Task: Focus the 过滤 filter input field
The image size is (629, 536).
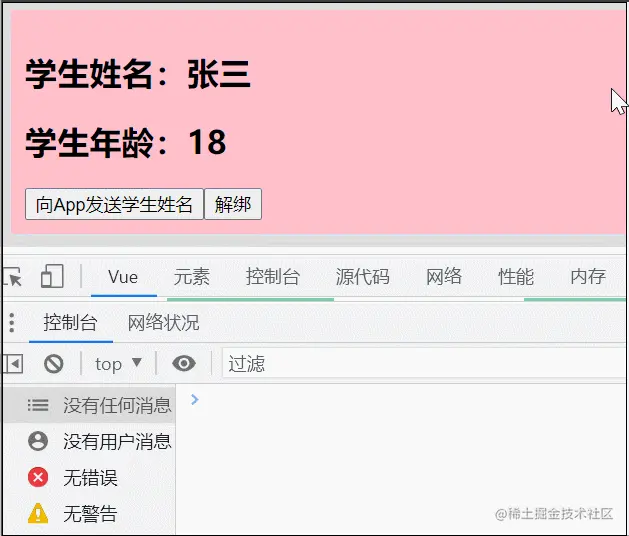Action: [x=424, y=364]
